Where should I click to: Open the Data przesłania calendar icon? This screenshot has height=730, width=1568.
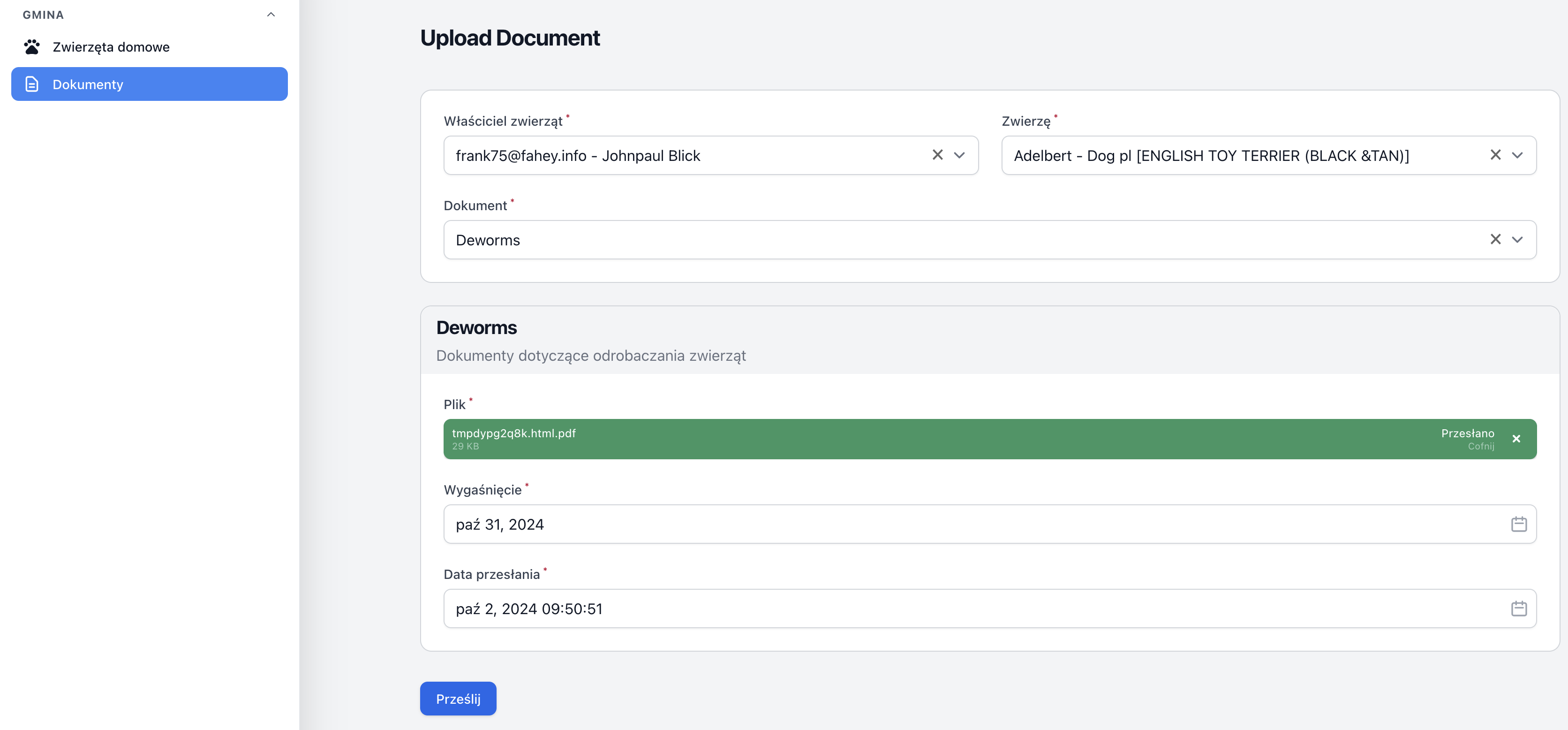click(x=1519, y=609)
